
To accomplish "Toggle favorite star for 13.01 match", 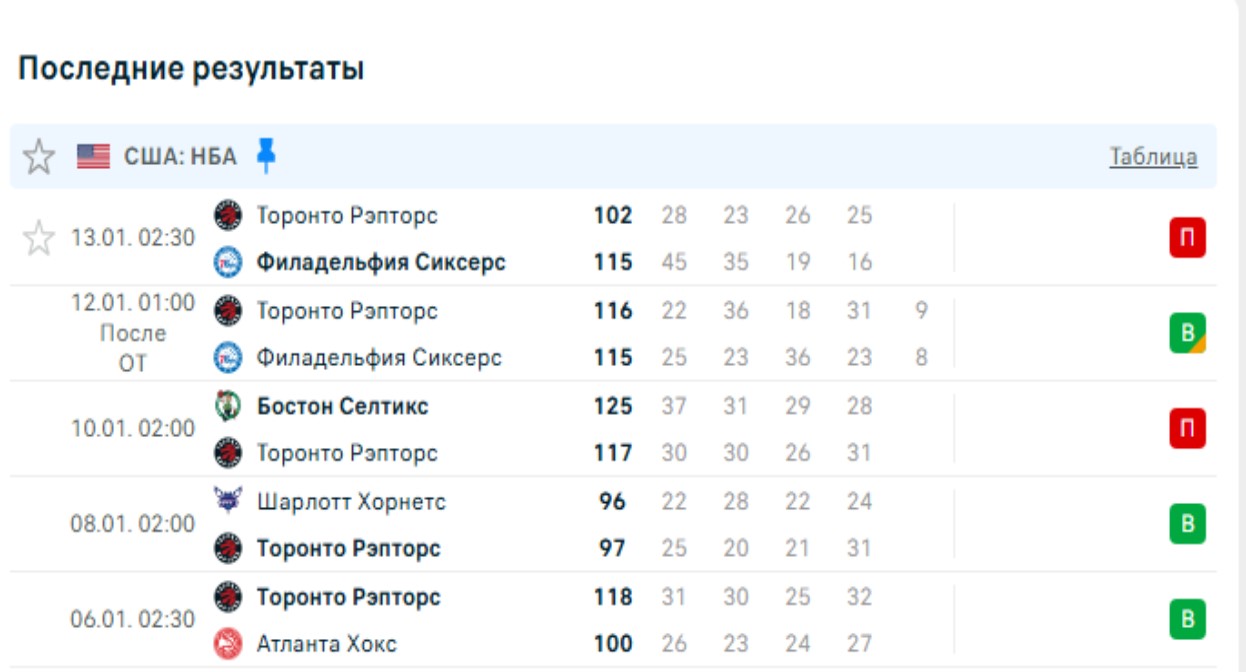I will (x=39, y=239).
